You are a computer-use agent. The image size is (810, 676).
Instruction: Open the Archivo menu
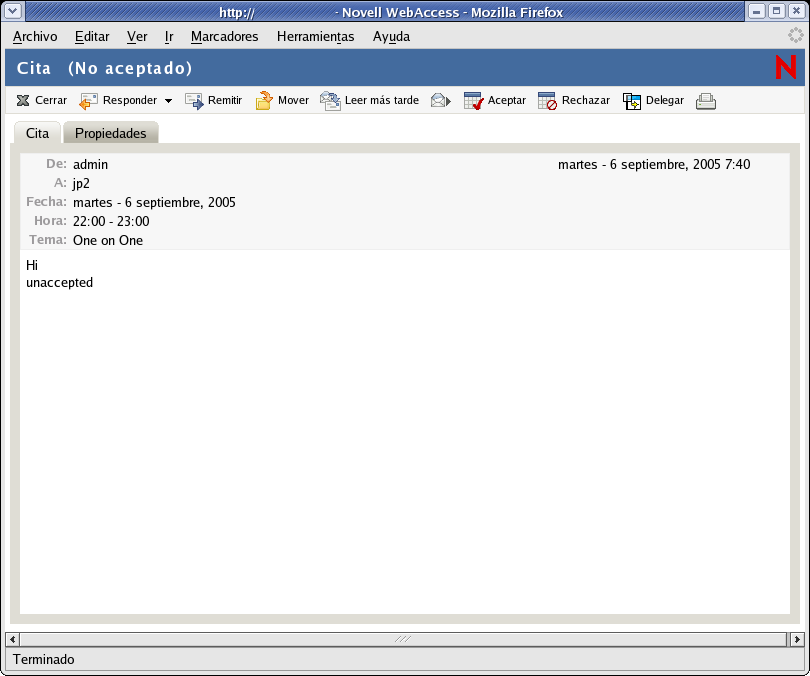pos(35,37)
